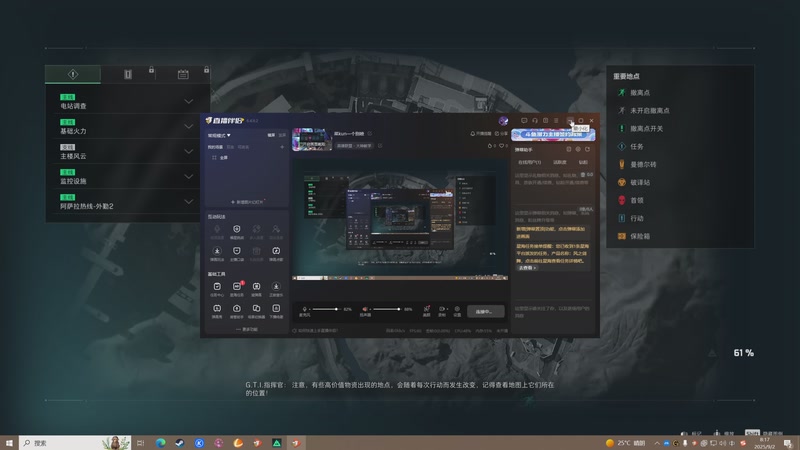800x450 pixels.
Task: Open the main menu hamburger icon
Action: 556,121
